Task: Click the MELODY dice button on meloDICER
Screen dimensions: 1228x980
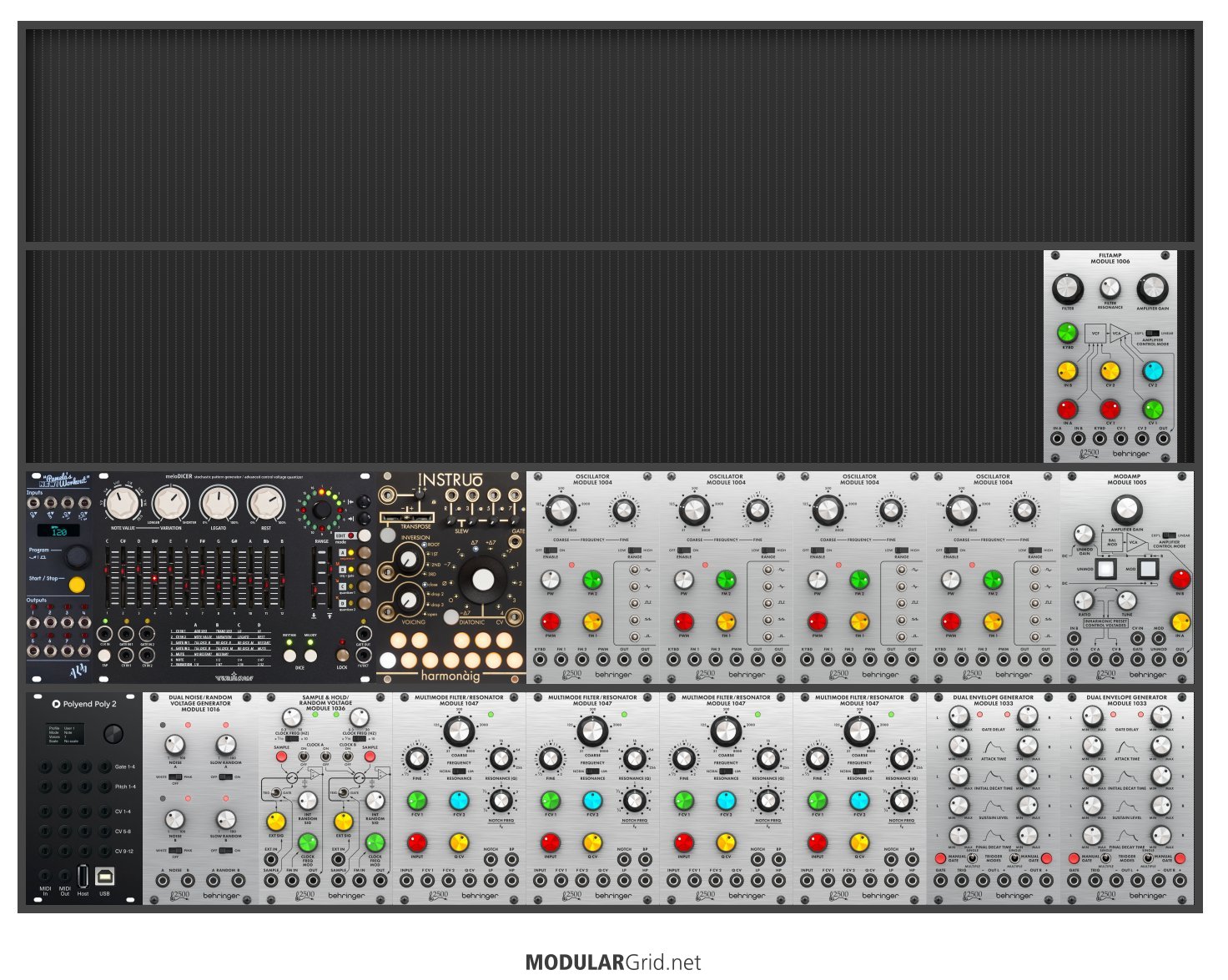Action: point(310,656)
